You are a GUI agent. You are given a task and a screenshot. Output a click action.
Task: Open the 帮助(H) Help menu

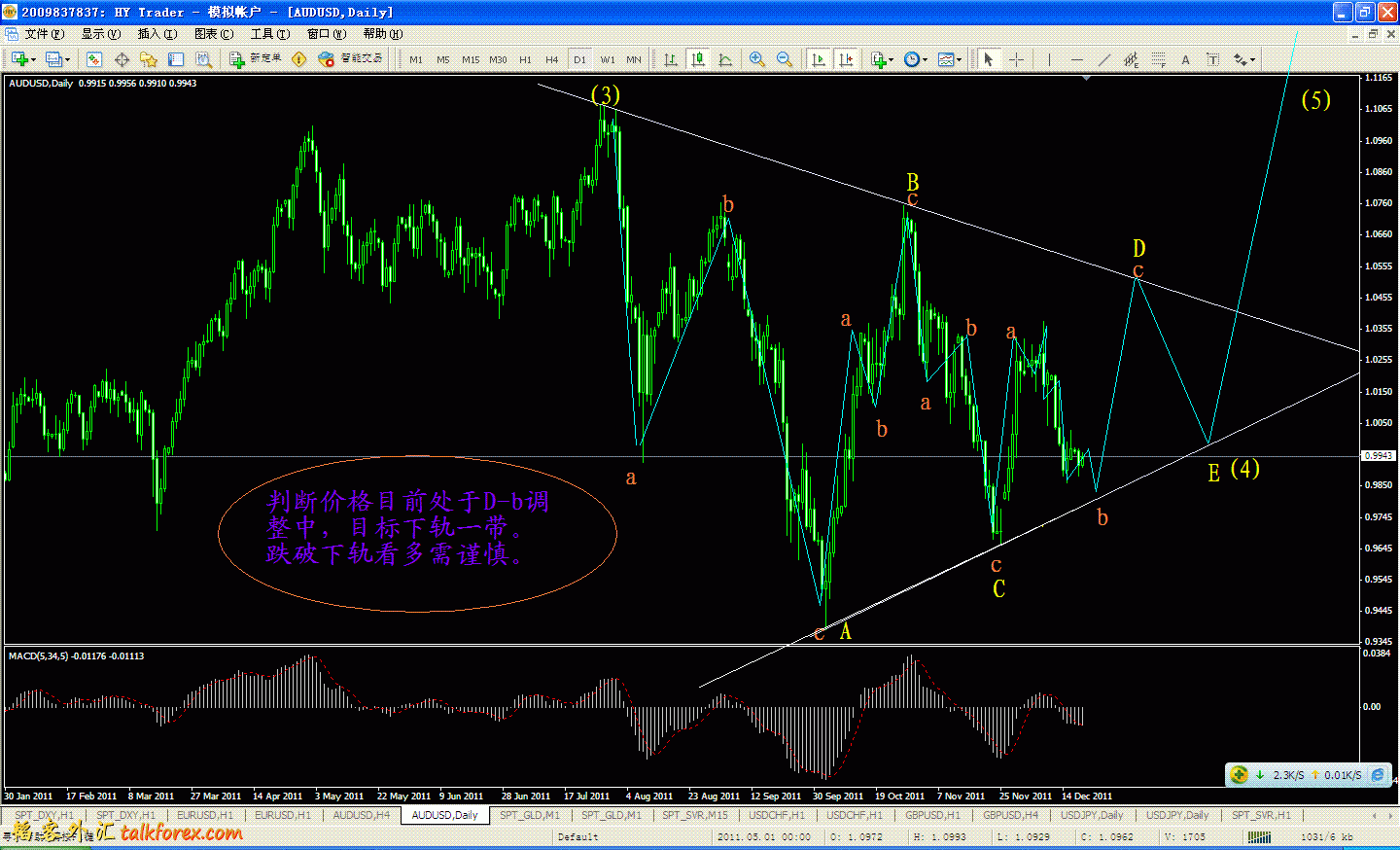pos(383,34)
